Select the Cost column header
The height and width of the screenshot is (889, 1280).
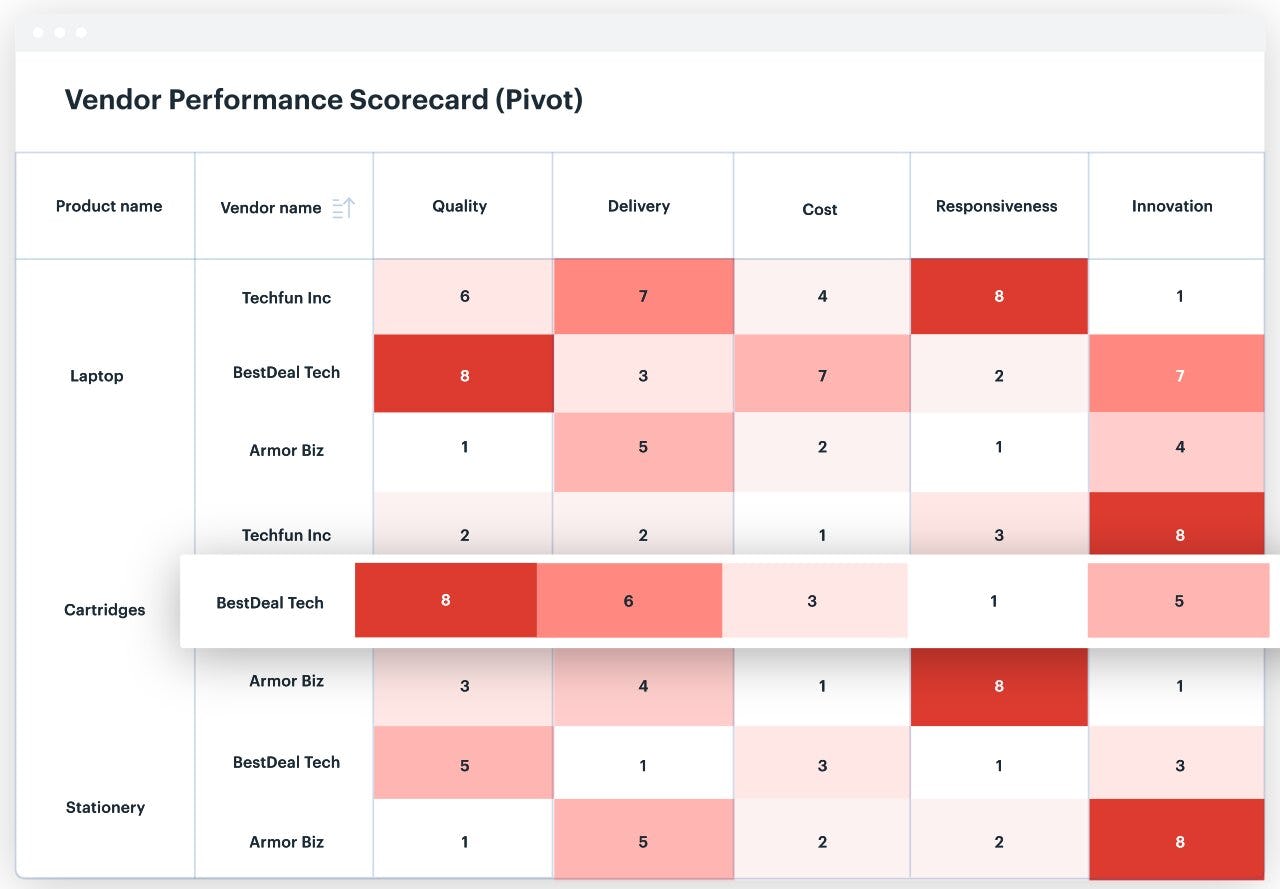point(820,209)
